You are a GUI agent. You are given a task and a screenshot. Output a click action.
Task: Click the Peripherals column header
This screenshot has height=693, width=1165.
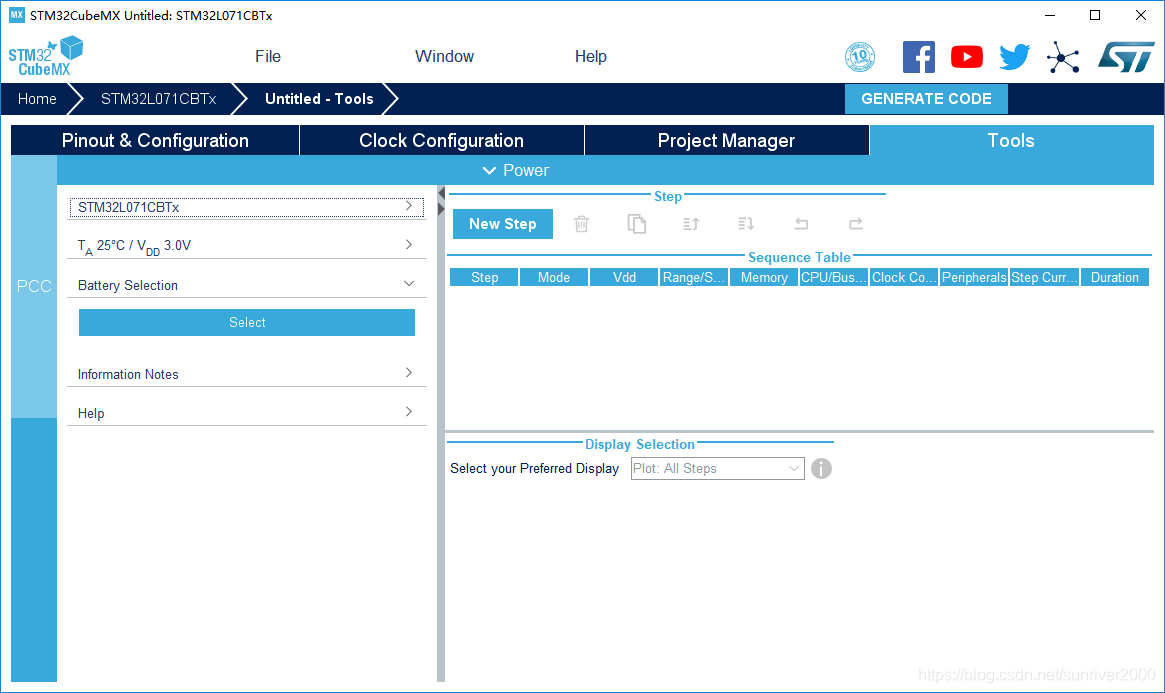click(x=974, y=277)
